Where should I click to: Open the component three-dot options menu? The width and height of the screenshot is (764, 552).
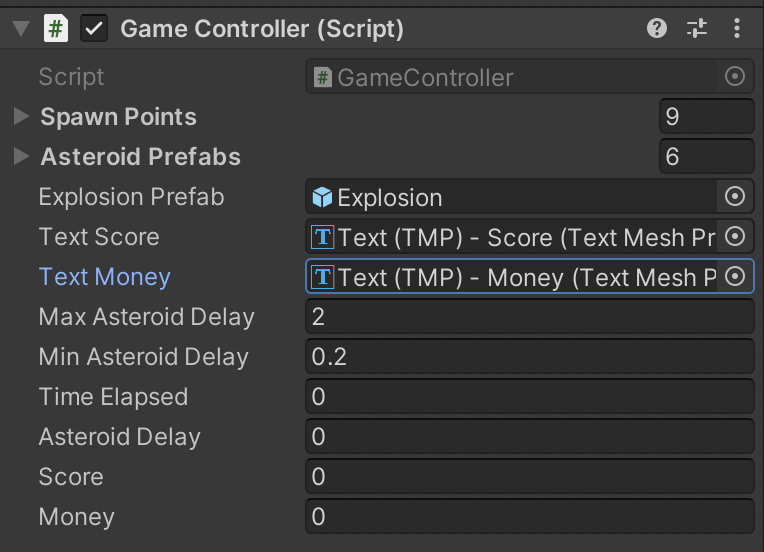point(737,29)
